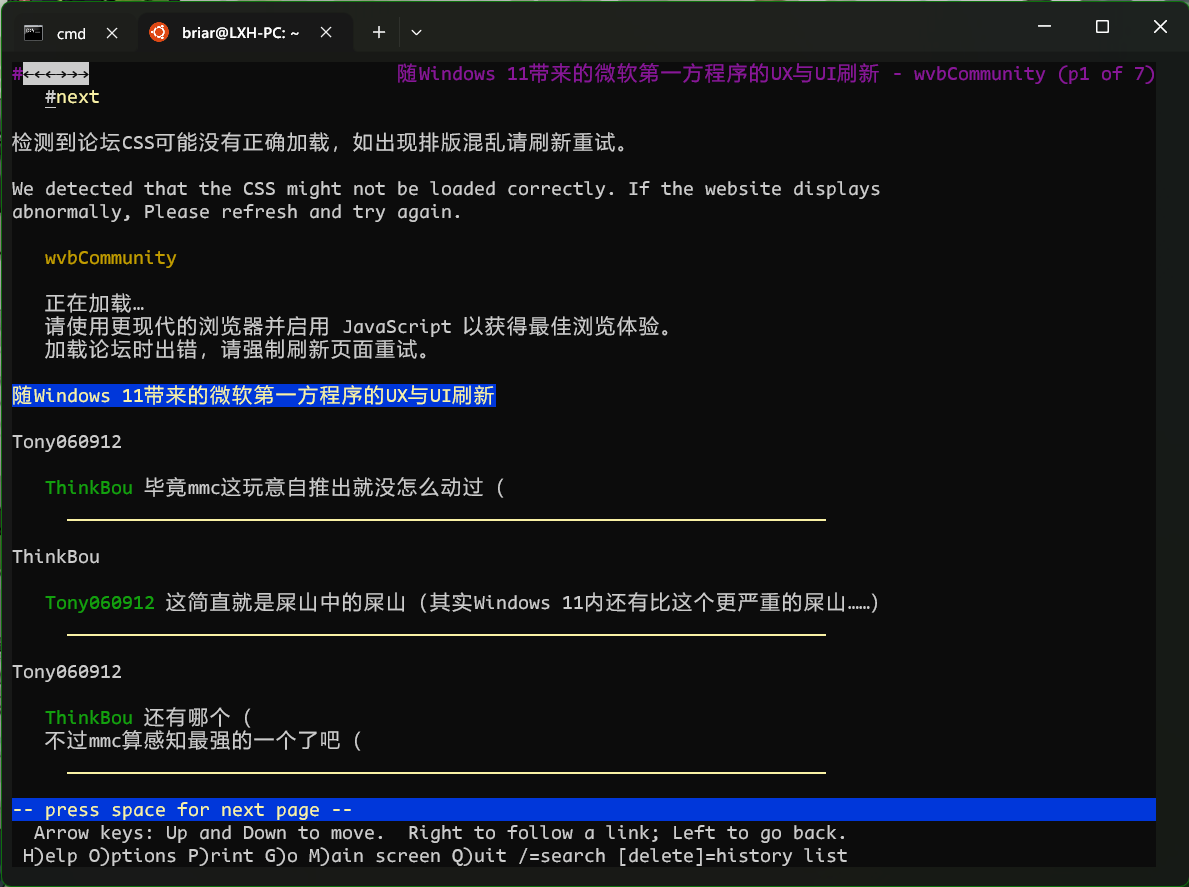Click the Arrow keys help line
Screen dimensions: 1189x887
tap(440, 832)
